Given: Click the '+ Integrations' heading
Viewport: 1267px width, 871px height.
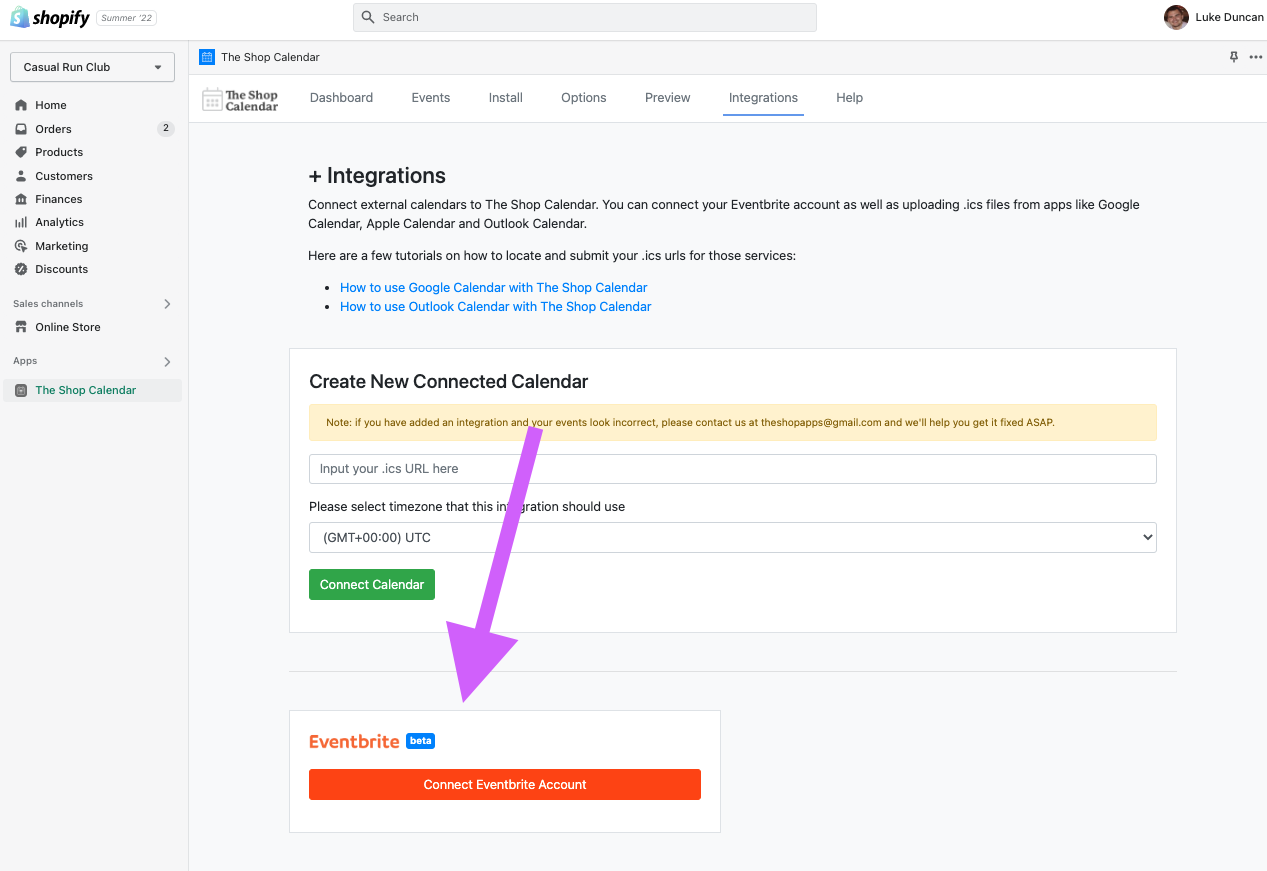Looking at the screenshot, I should click(377, 175).
